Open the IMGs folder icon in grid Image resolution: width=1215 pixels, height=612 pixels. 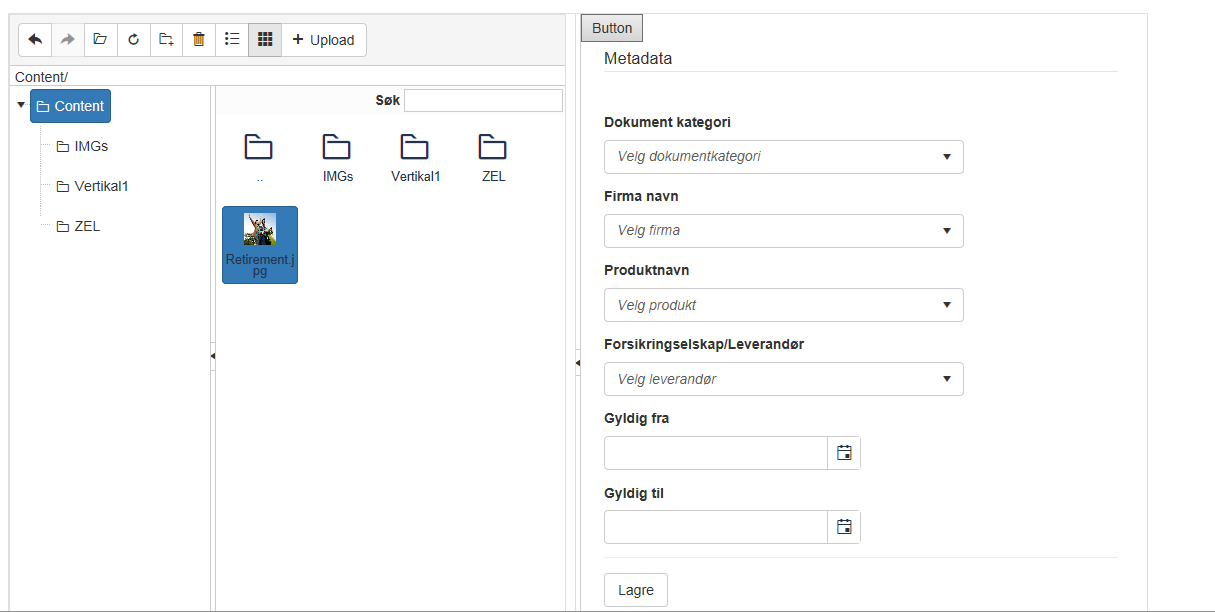(337, 148)
